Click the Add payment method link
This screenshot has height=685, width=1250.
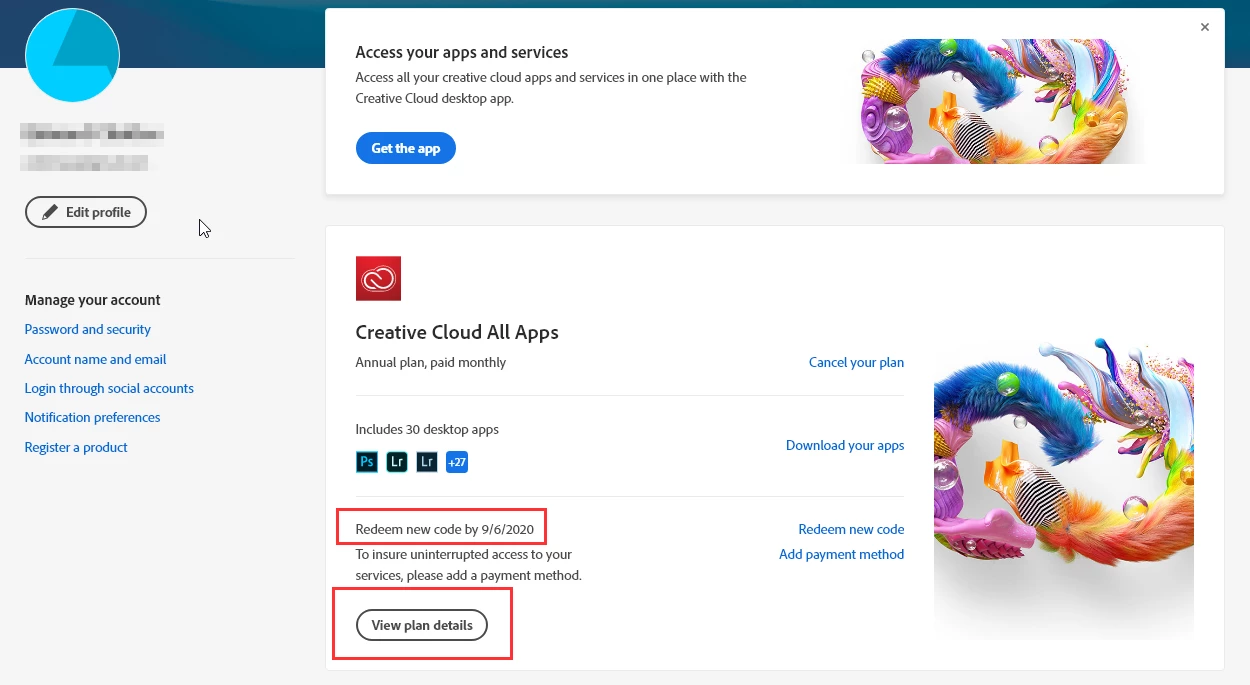[x=842, y=554]
